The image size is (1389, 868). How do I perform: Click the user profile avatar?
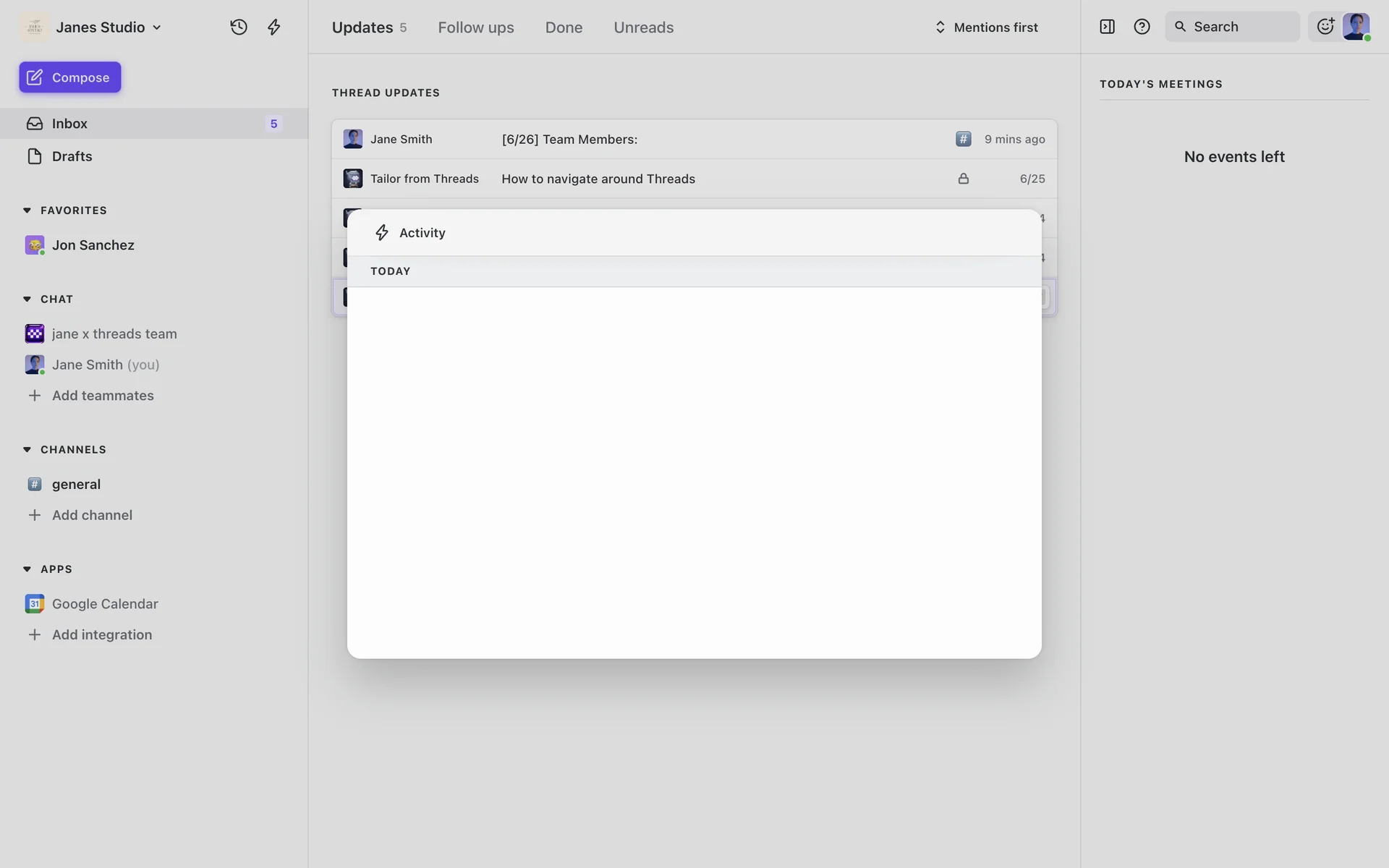(x=1356, y=27)
